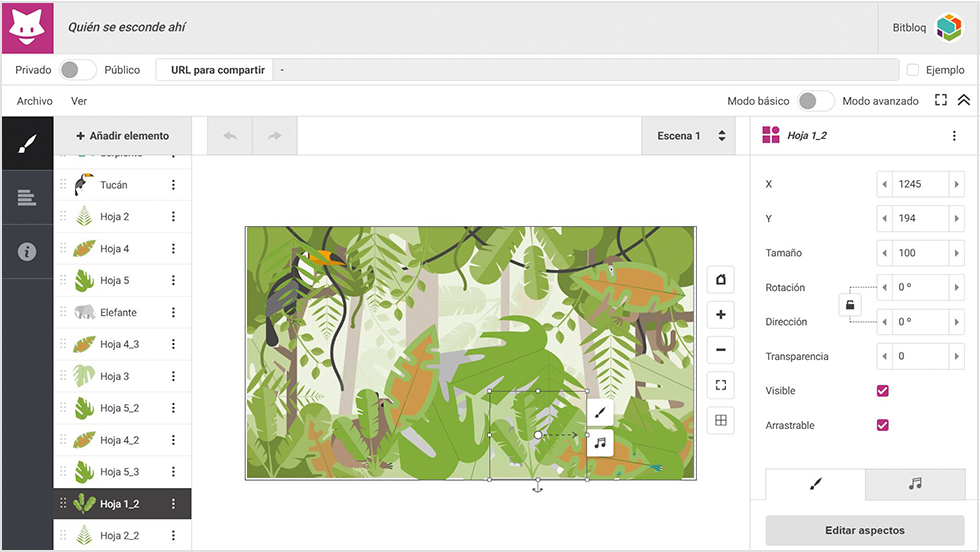Open the three-dot menu for Hoja 5_3
Image resolution: width=980 pixels, height=552 pixels.
click(173, 471)
